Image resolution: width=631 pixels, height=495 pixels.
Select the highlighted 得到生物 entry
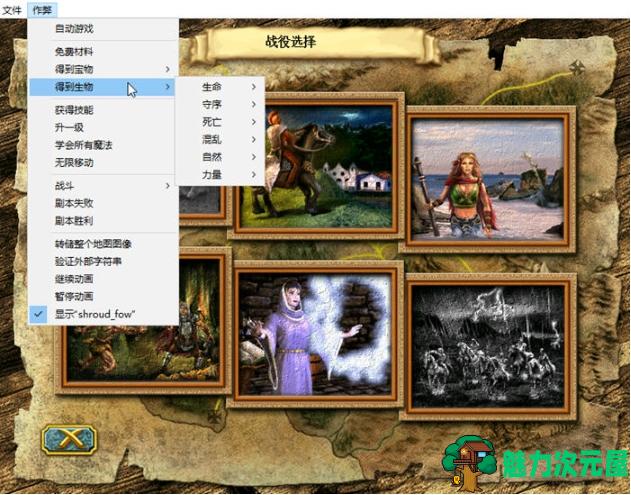tap(102, 87)
